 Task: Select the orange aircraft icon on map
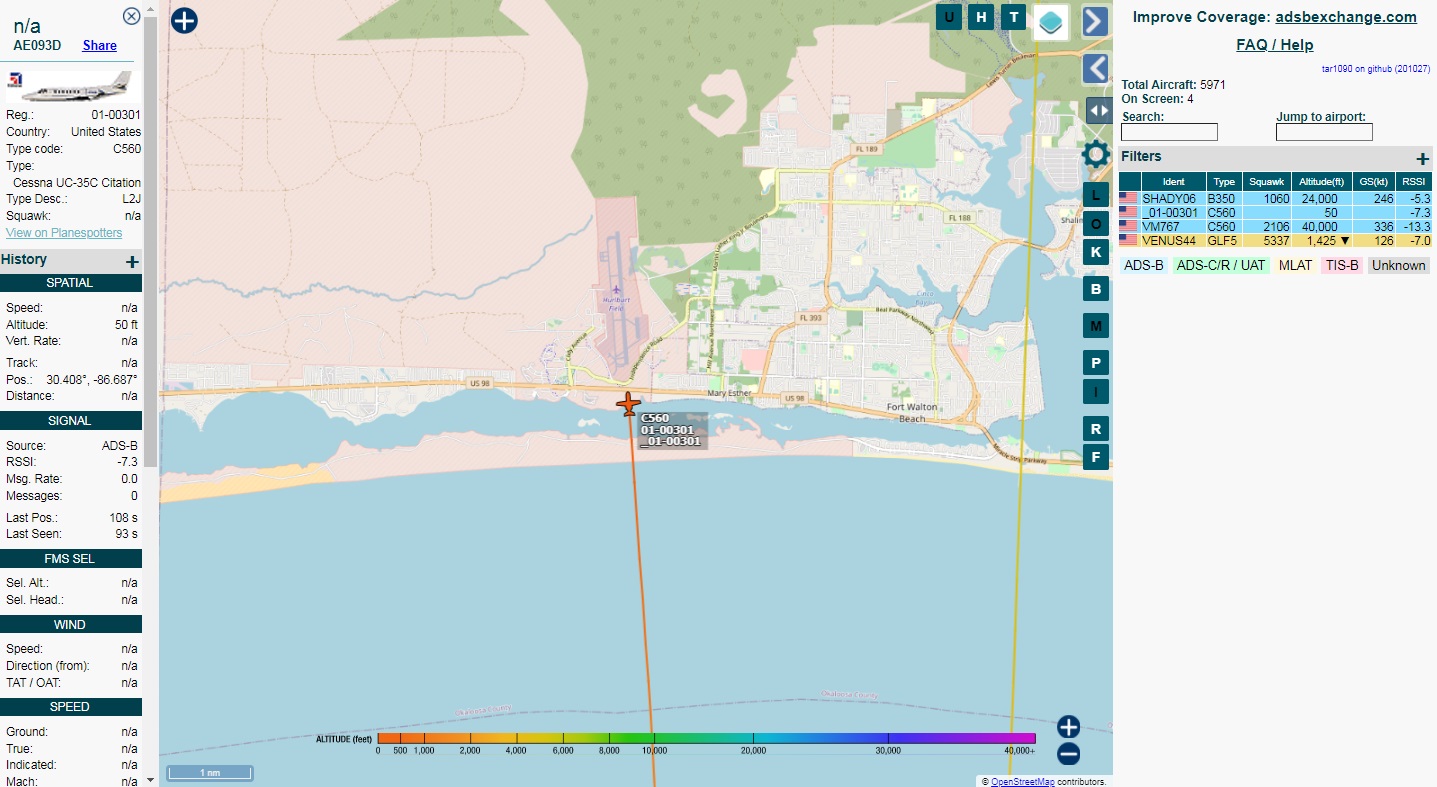point(628,404)
